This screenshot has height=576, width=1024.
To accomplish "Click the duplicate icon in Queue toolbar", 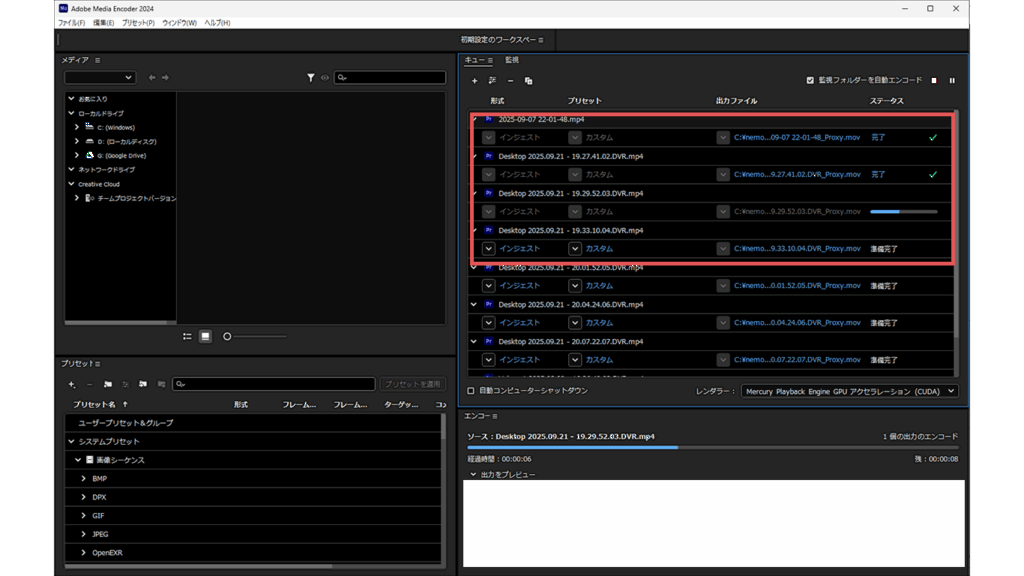I will [528, 81].
